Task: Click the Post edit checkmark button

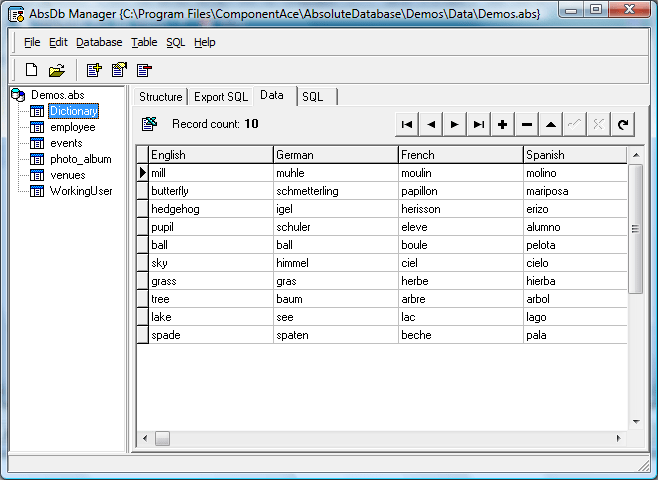Action: tap(574, 124)
